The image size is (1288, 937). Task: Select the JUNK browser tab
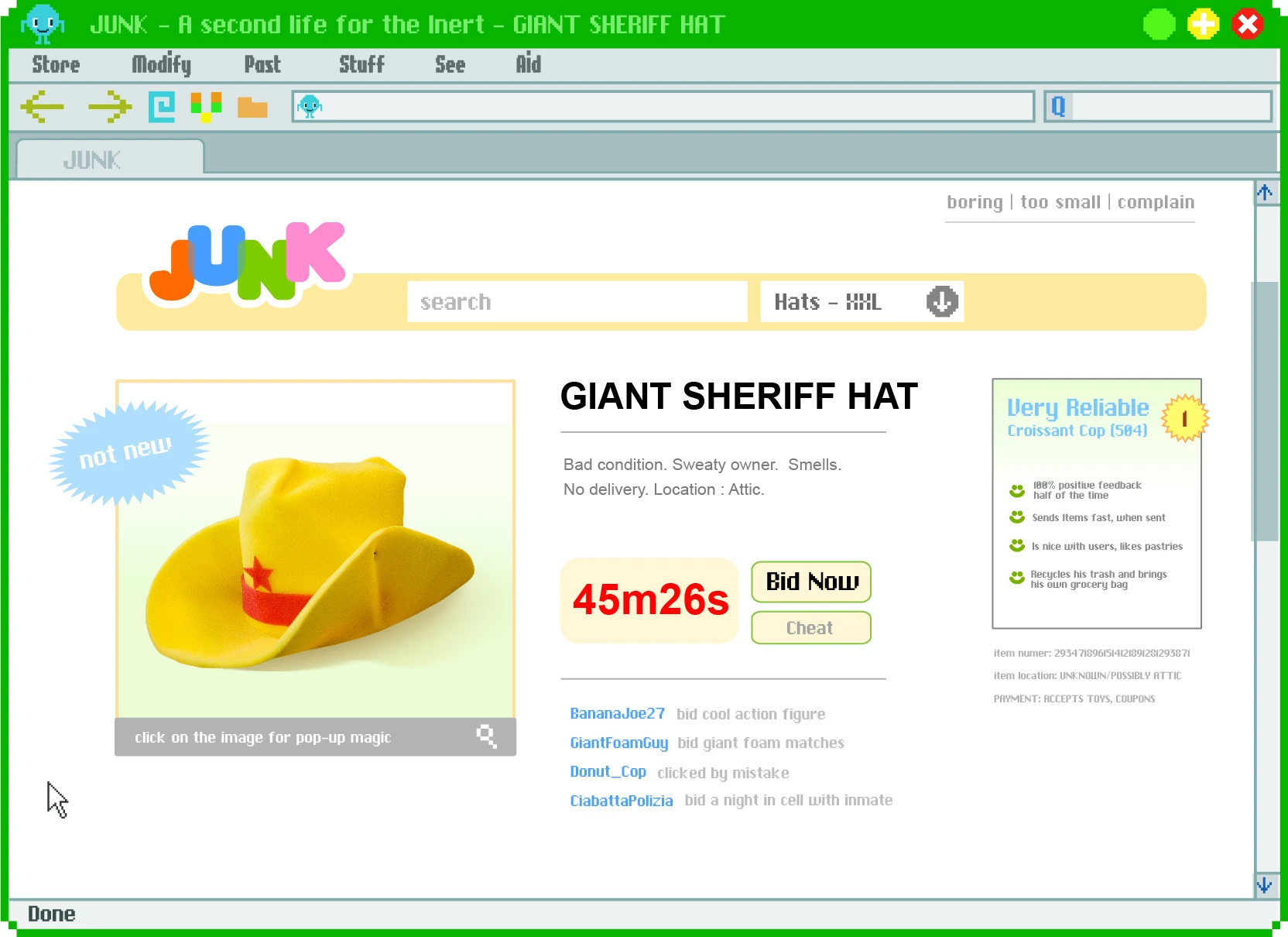coord(109,160)
